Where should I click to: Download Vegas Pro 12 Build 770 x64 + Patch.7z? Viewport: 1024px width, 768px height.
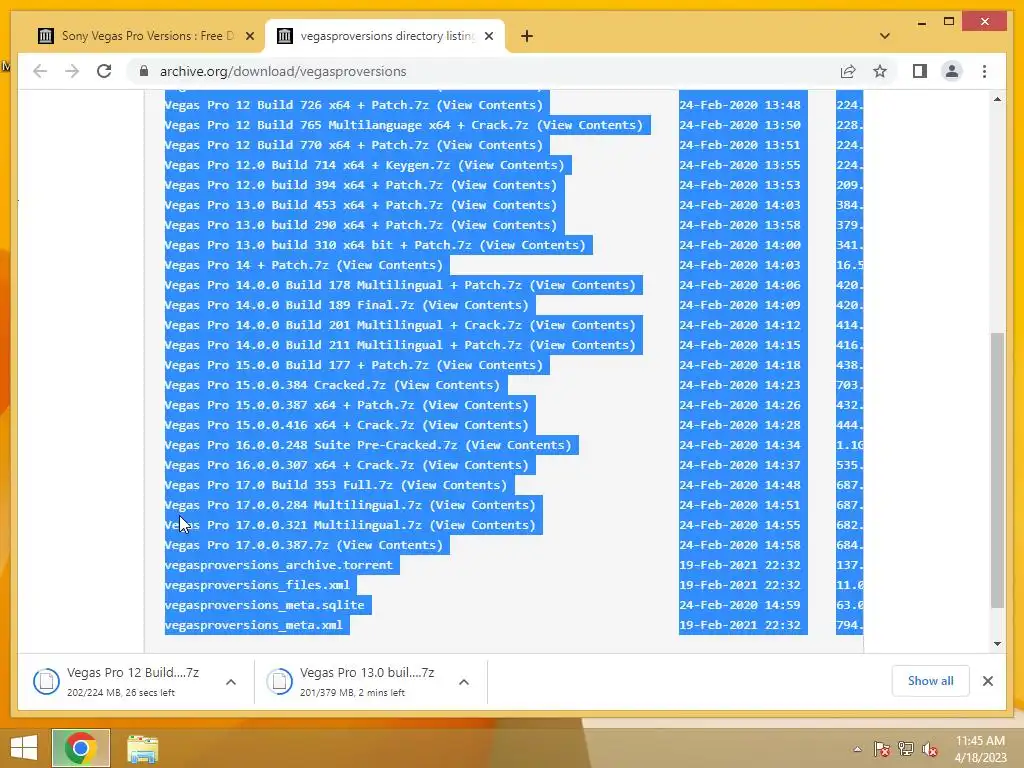296,145
